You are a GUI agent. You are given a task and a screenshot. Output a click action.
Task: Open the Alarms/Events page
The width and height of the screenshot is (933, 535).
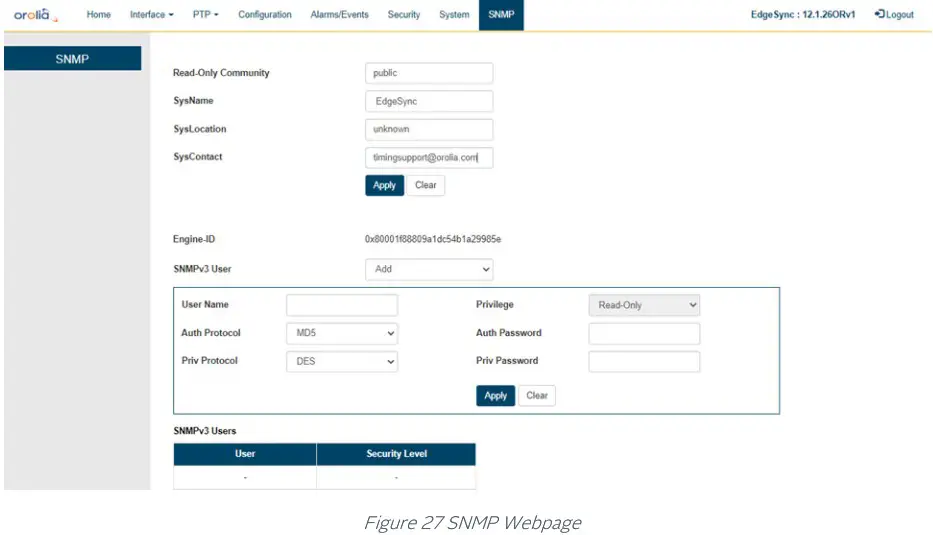pos(339,14)
